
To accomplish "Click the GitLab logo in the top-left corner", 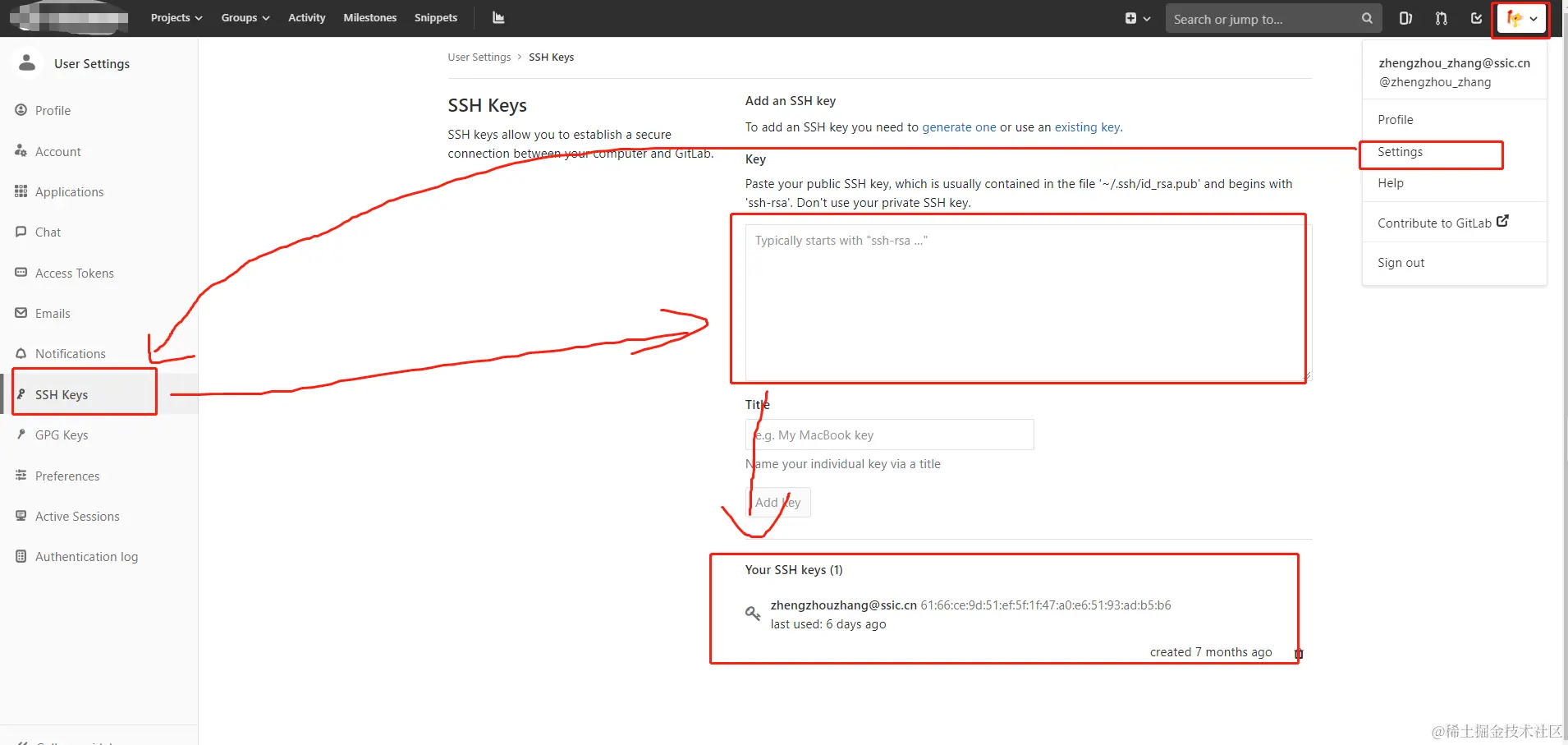I will click(x=69, y=17).
